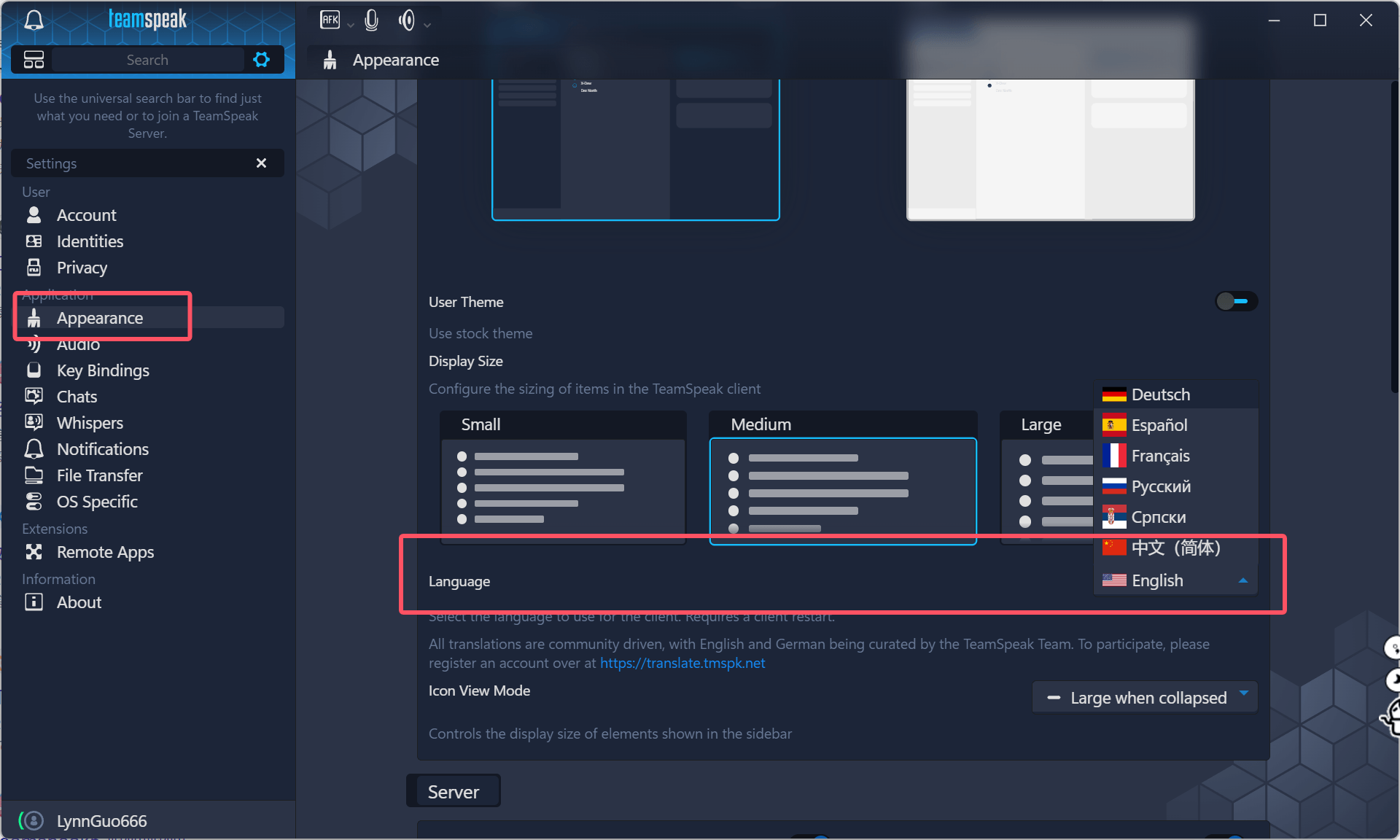Open Remote Apps extensions settings
The image size is (1400, 840).
105,552
